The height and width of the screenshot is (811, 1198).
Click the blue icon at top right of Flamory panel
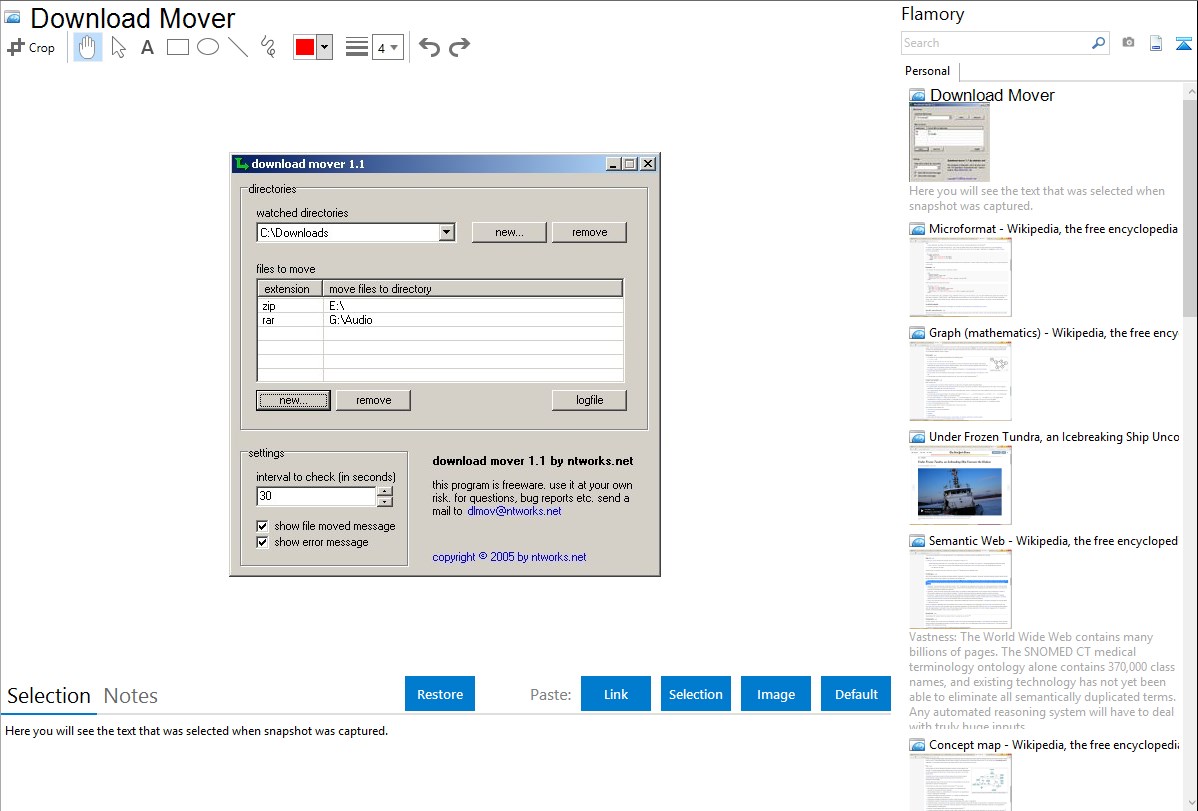click(x=1183, y=43)
